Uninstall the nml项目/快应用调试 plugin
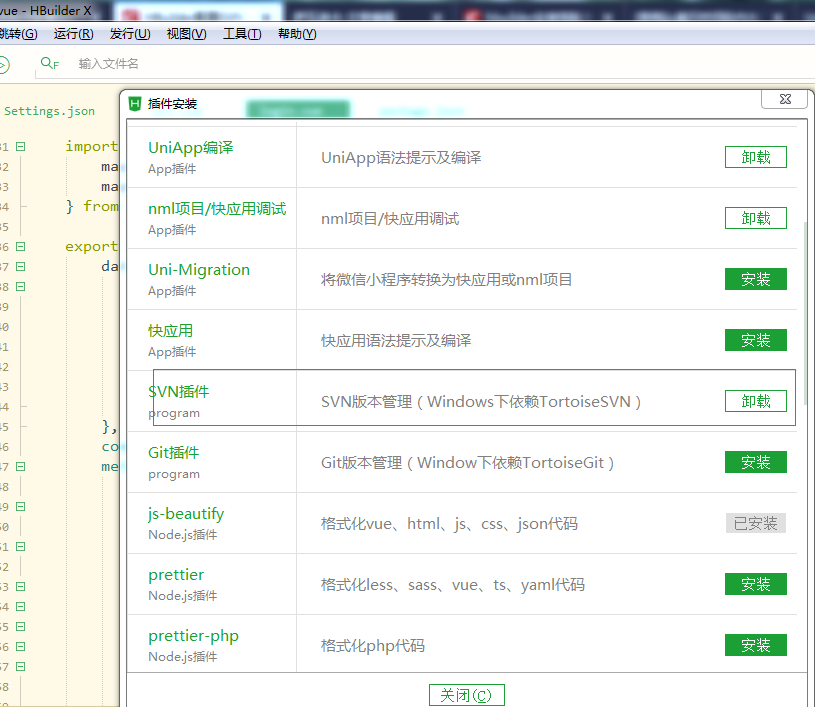Image resolution: width=815 pixels, height=707 pixels. click(x=755, y=218)
